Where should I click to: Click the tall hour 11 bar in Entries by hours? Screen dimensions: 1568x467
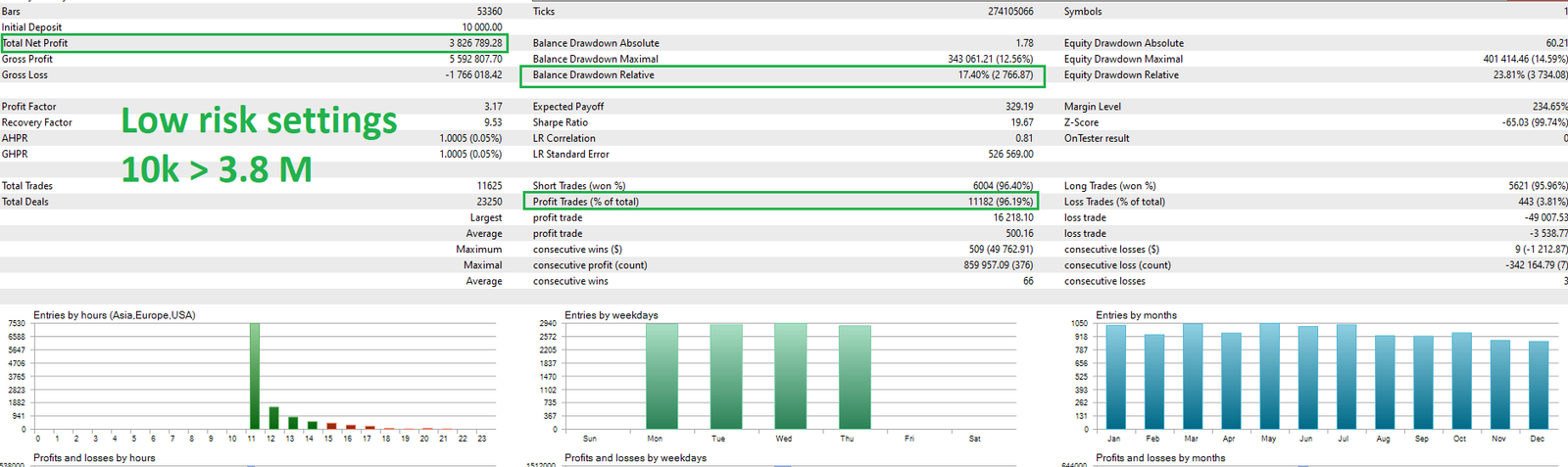255,376
